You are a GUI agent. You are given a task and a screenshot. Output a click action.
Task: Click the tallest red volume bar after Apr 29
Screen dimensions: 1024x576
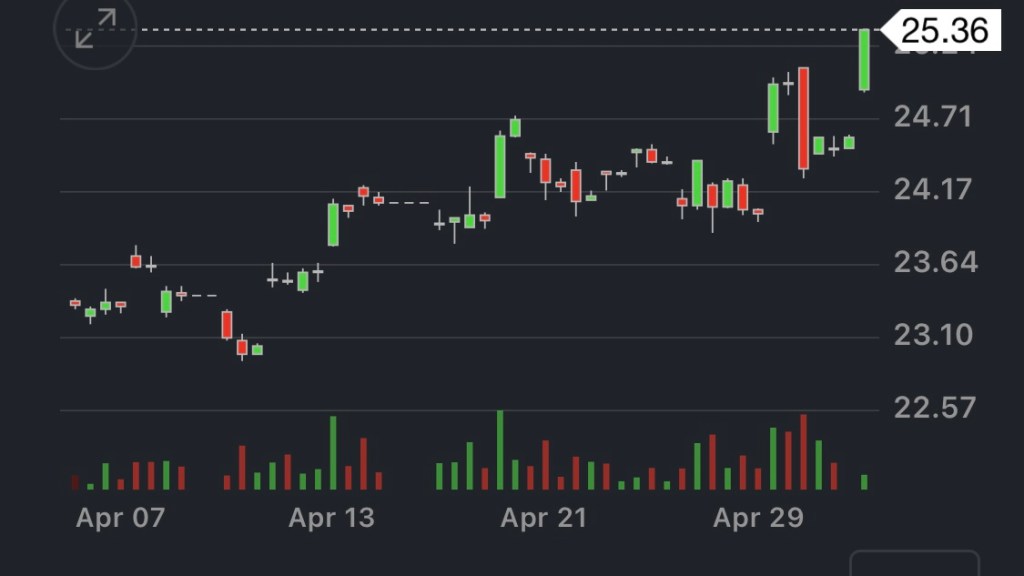click(x=803, y=452)
